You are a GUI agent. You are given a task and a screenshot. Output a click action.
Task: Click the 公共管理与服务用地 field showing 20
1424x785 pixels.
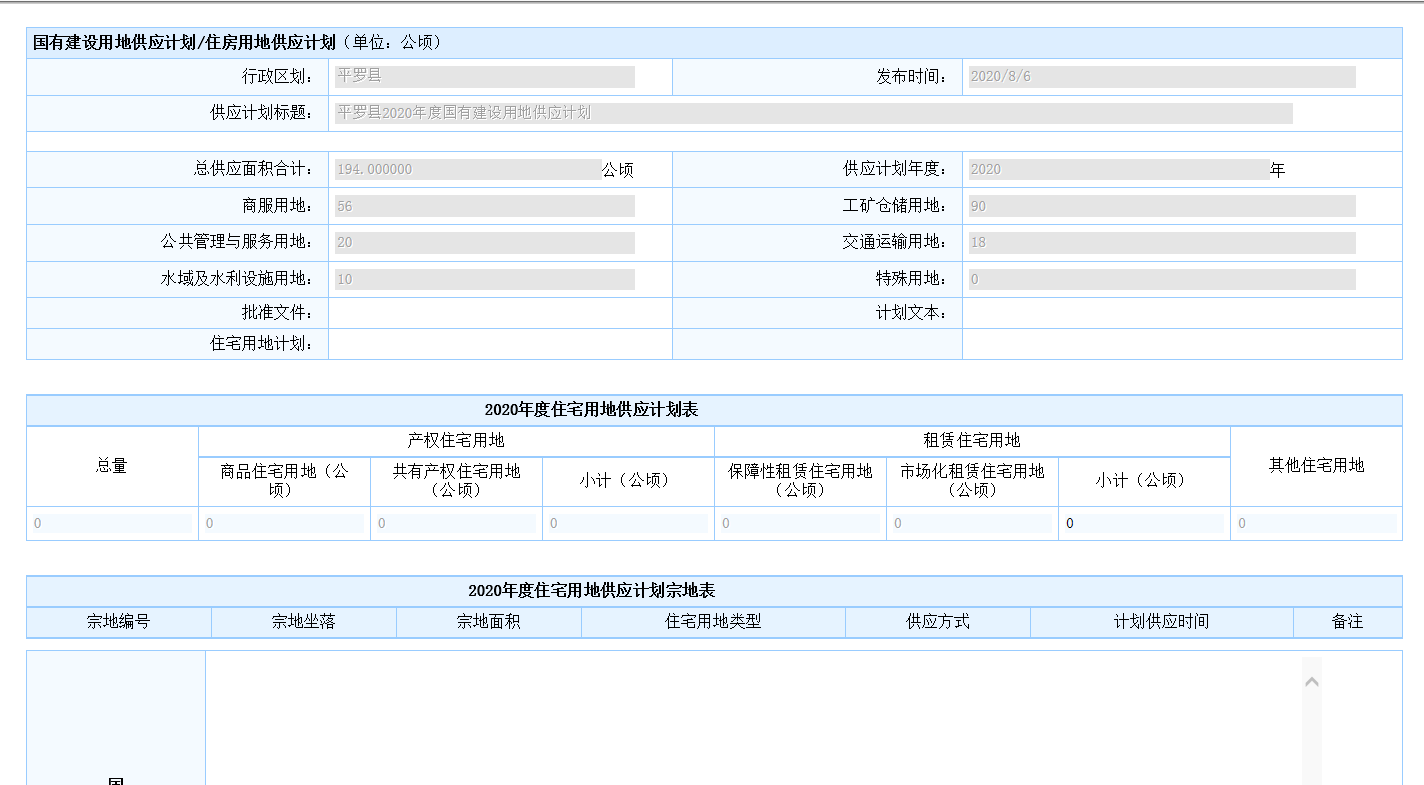pyautogui.click(x=484, y=243)
